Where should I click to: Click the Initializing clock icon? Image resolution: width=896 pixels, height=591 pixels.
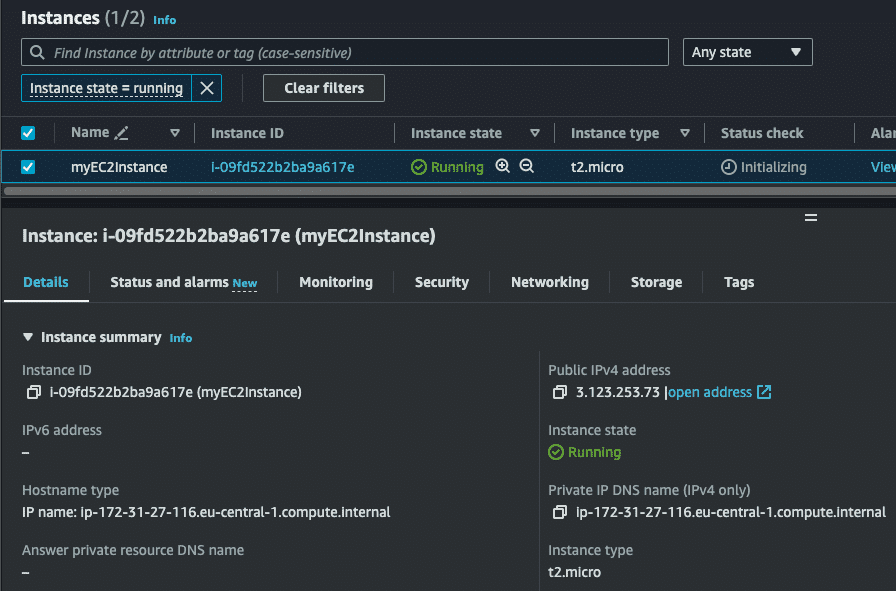coord(729,167)
